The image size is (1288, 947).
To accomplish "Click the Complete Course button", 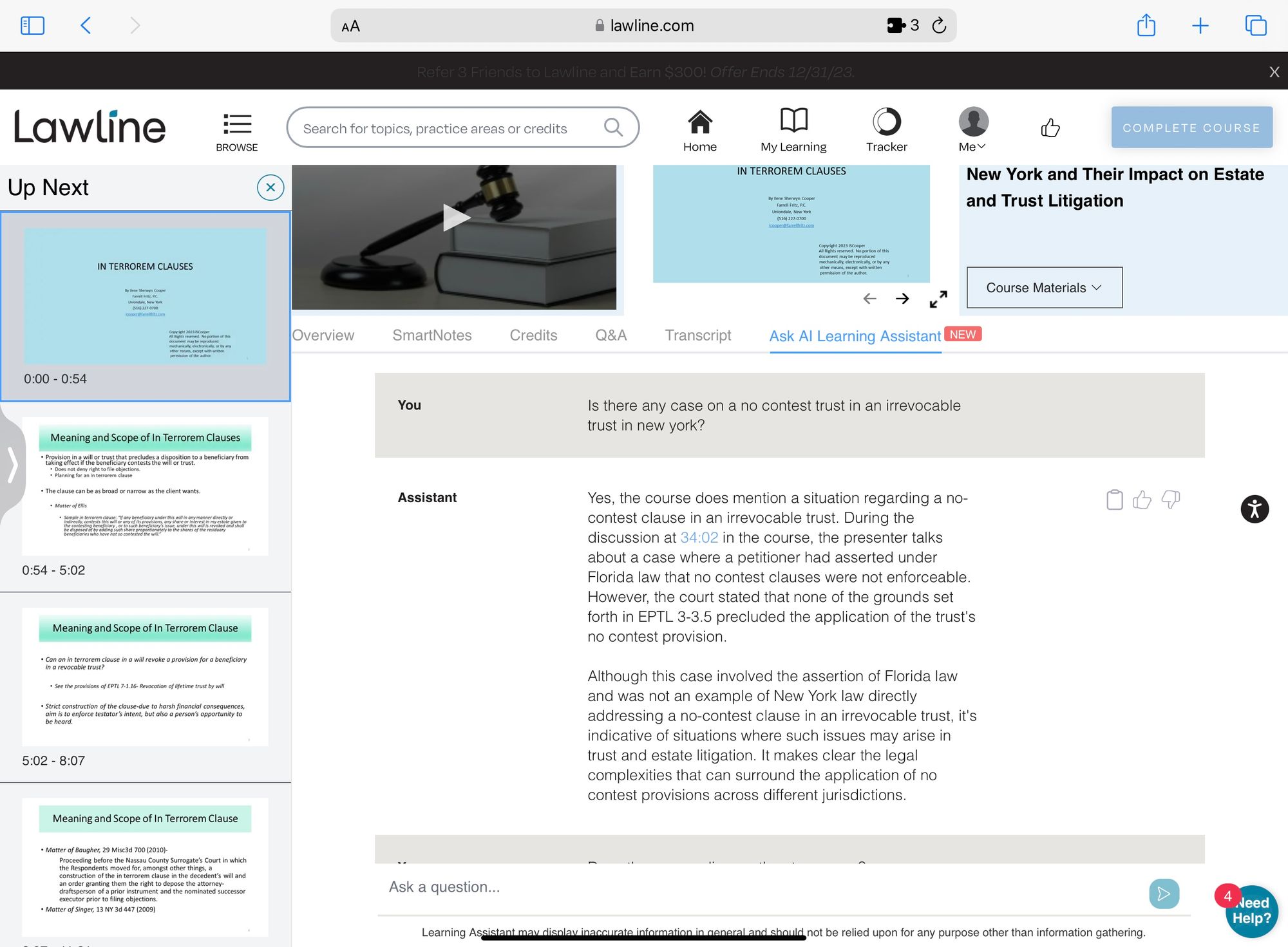I will pos(1191,127).
